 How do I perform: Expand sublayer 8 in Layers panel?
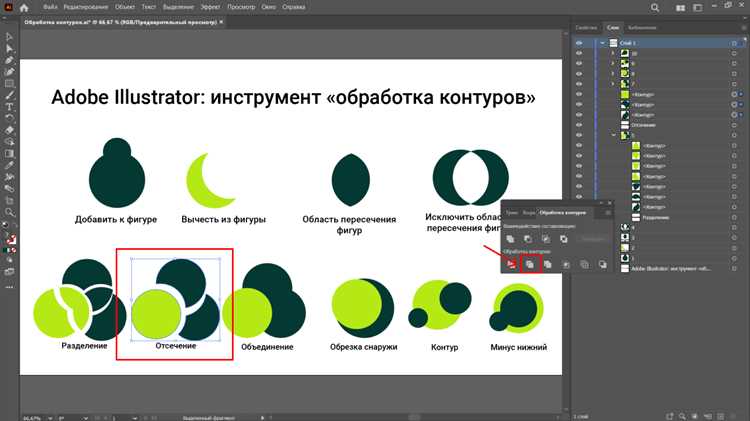click(613, 74)
